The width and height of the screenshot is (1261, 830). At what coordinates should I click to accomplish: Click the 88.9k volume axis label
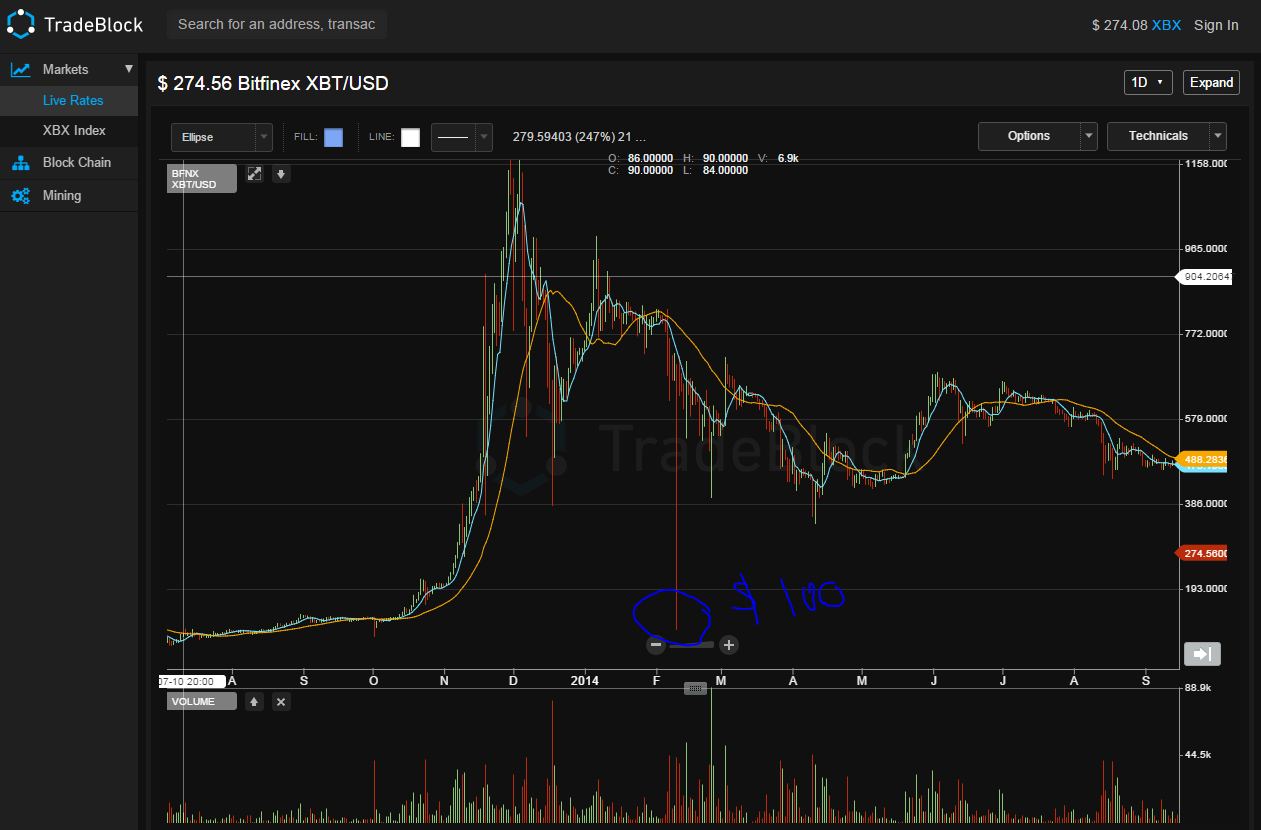[x=1196, y=688]
